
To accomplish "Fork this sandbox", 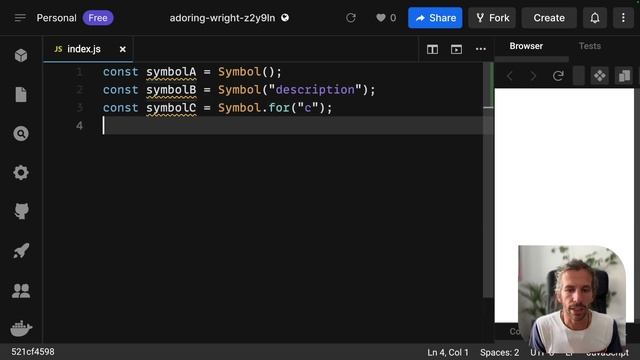I will pyautogui.click(x=492, y=18).
